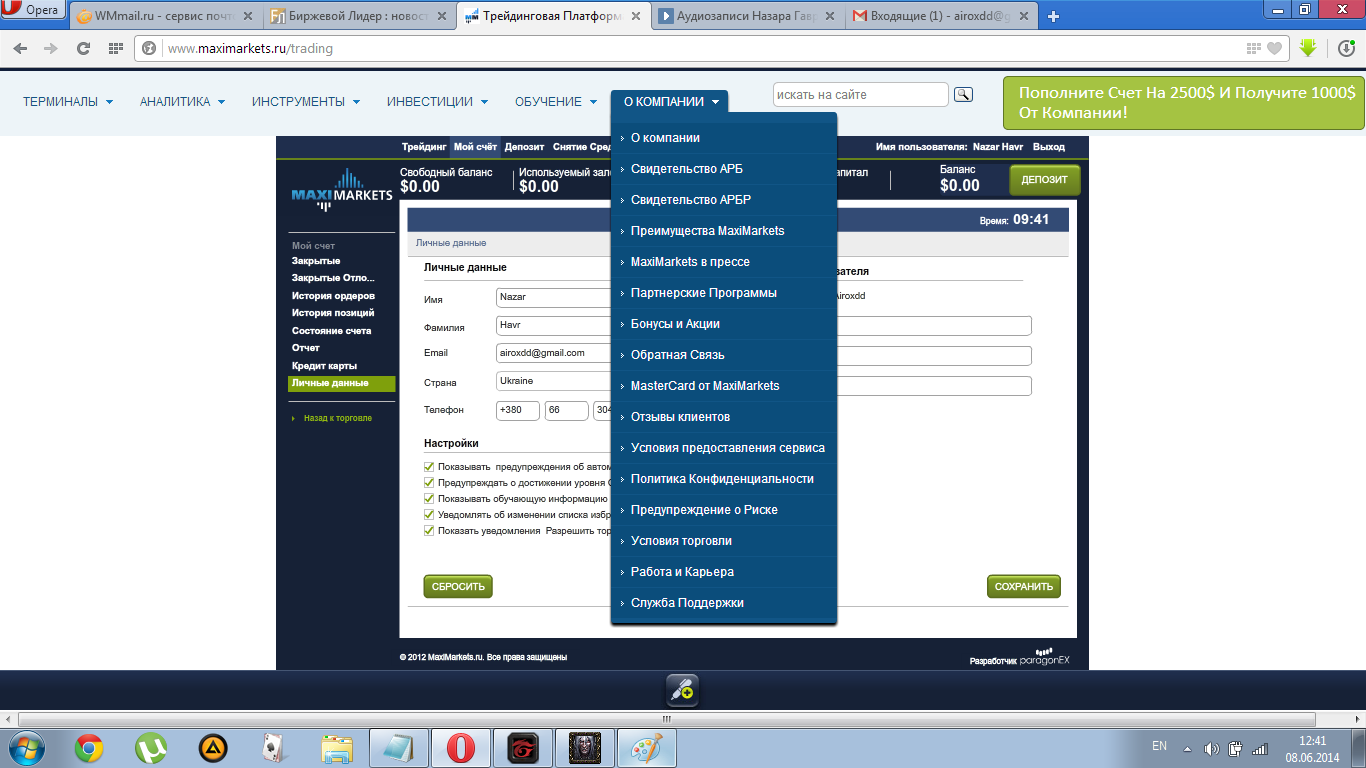The height and width of the screenshot is (768, 1366).
Task: Open Windows Start menu
Action: (26, 747)
